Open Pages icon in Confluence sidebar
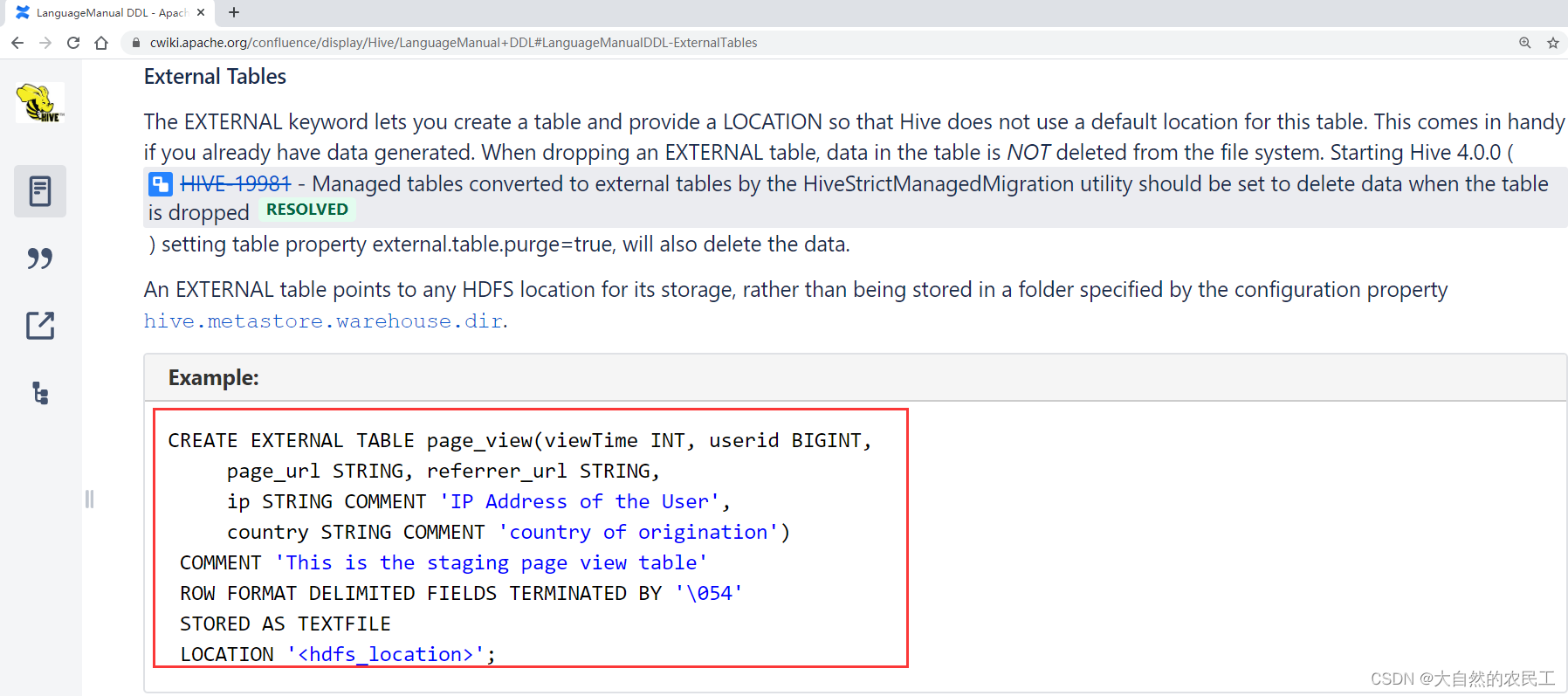Viewport: 1568px width, 696px height. pos(40,191)
